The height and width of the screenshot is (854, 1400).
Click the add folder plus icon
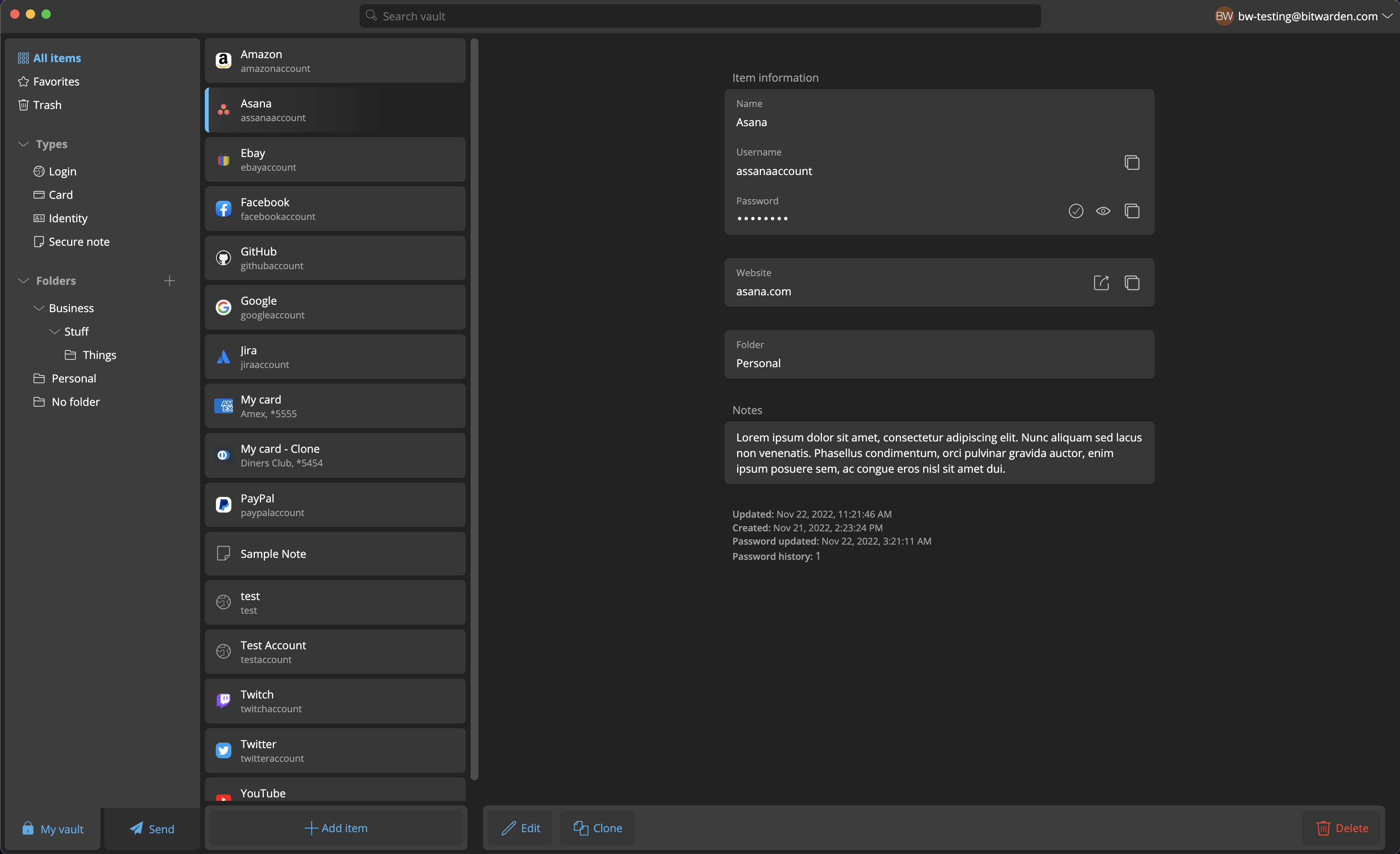pyautogui.click(x=169, y=280)
